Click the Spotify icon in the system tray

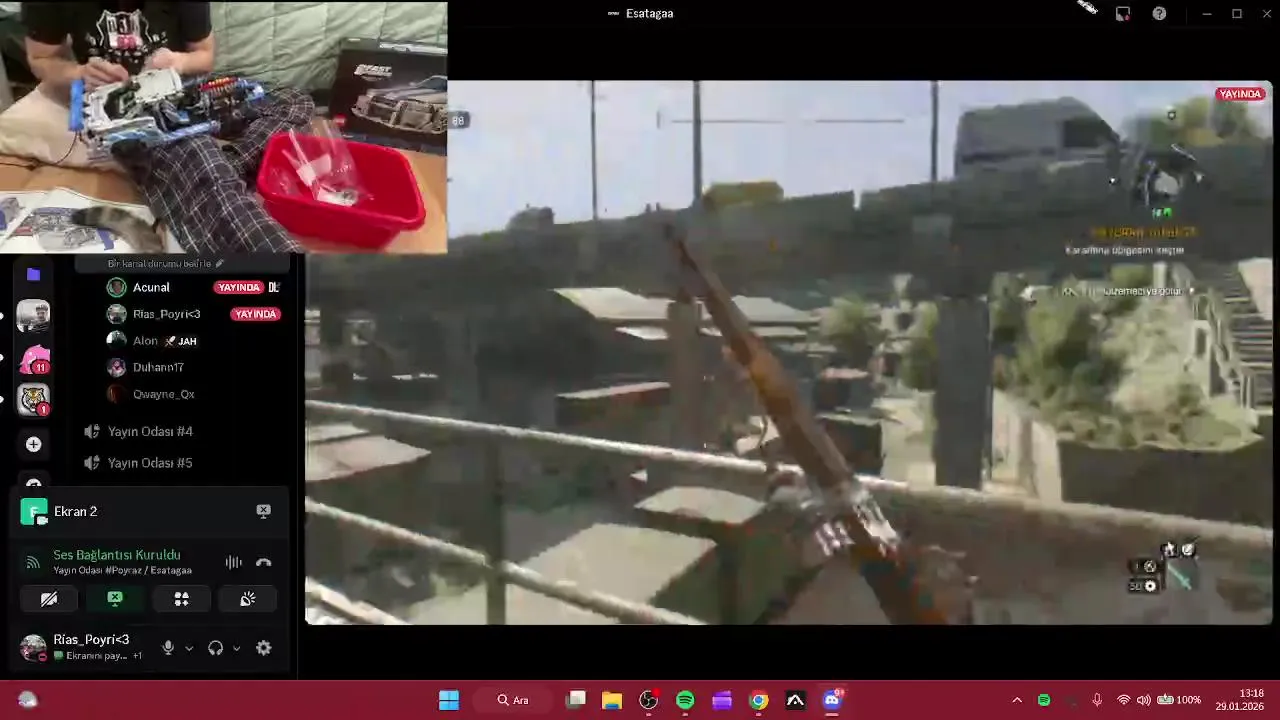[x=1044, y=700]
